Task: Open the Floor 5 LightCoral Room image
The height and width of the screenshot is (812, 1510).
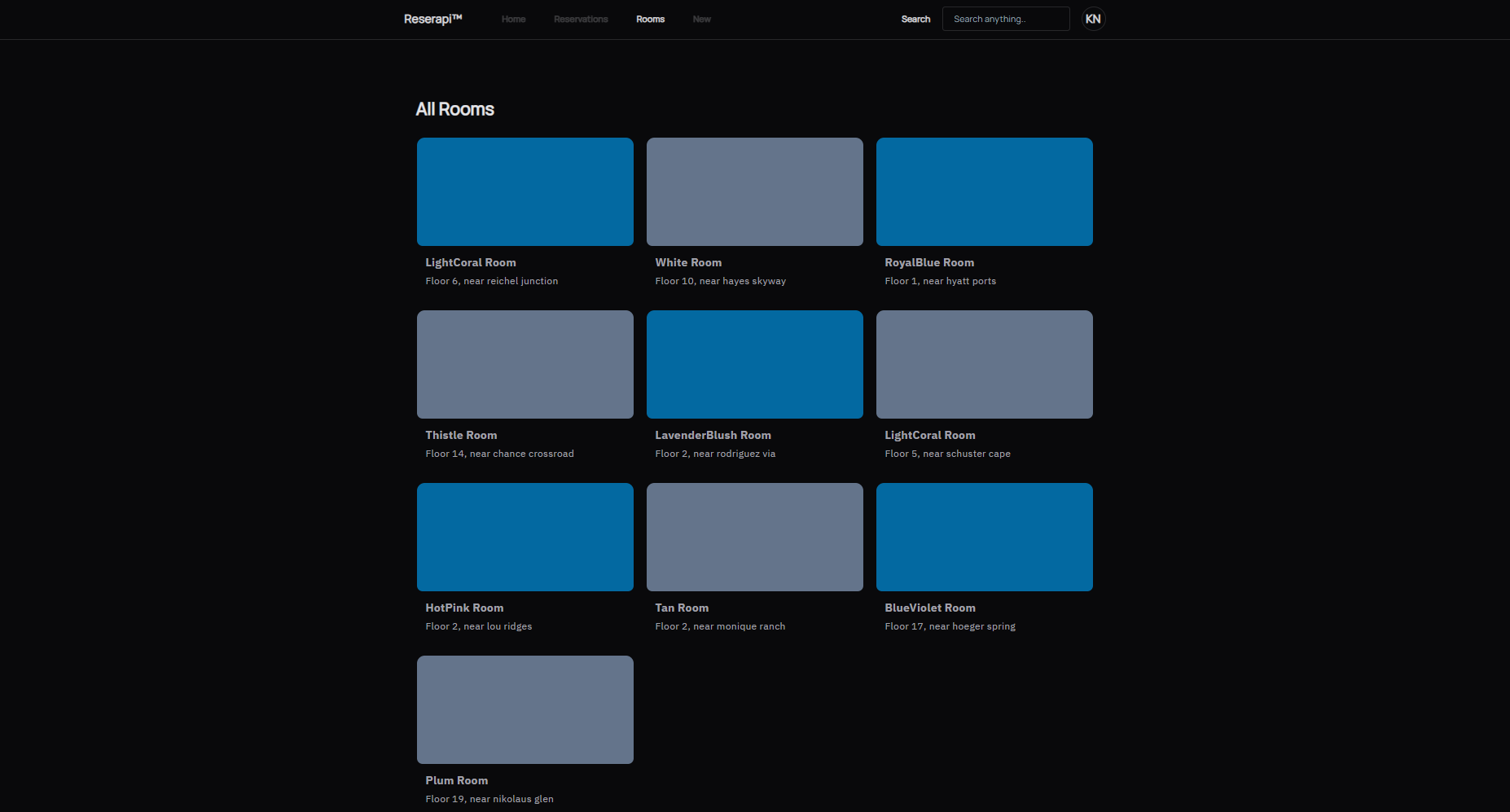Action: (985, 364)
